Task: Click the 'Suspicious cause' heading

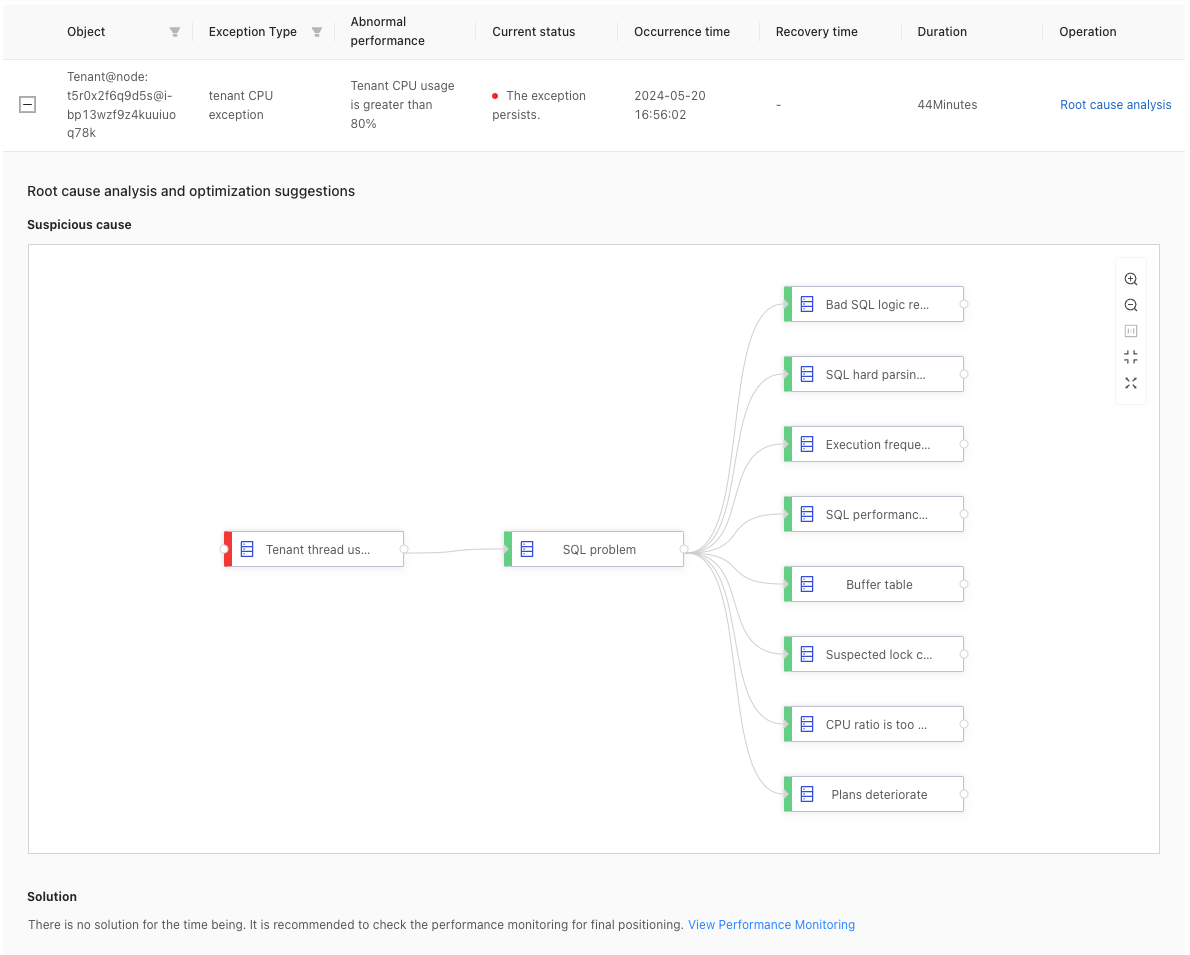Action: [x=79, y=225]
